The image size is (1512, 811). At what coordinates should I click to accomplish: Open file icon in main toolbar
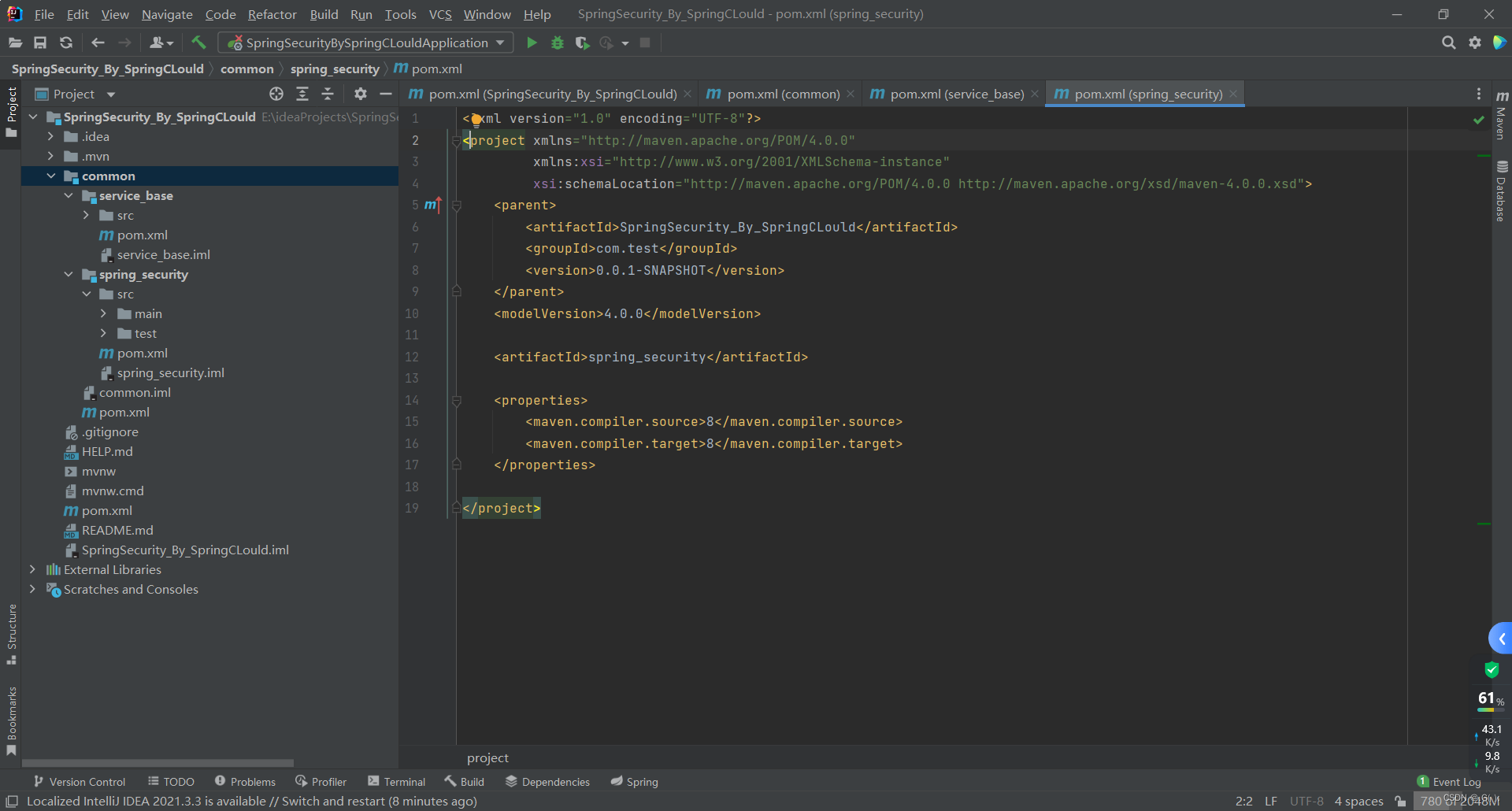point(15,43)
